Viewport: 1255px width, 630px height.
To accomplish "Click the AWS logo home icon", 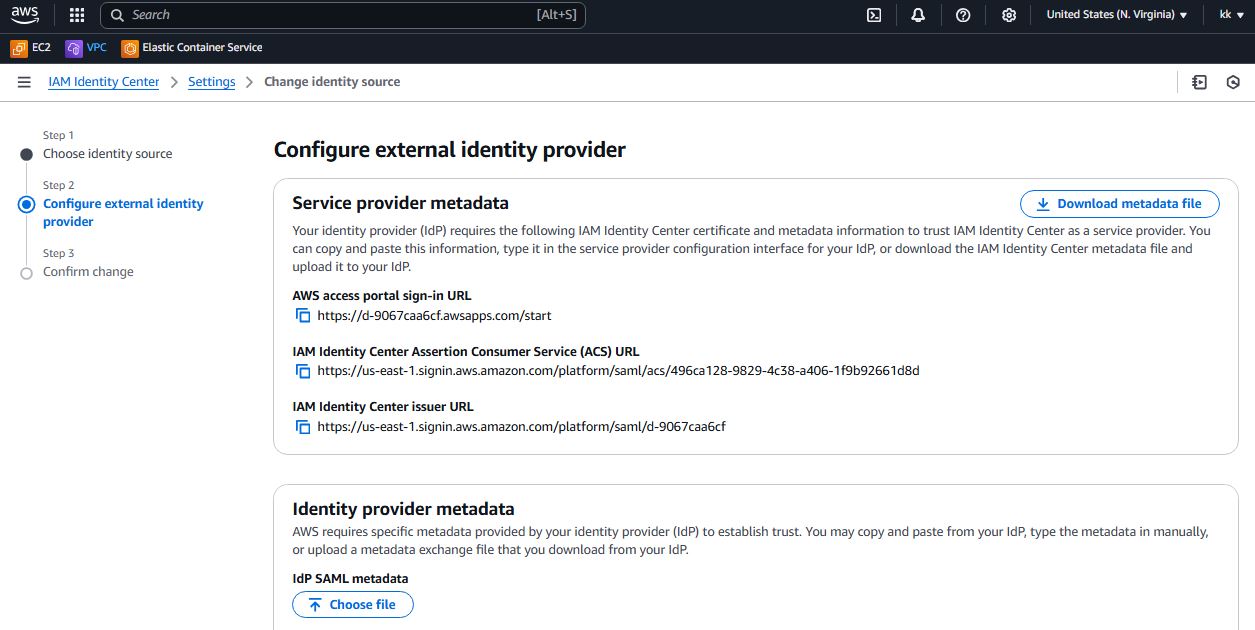I will click(25, 15).
